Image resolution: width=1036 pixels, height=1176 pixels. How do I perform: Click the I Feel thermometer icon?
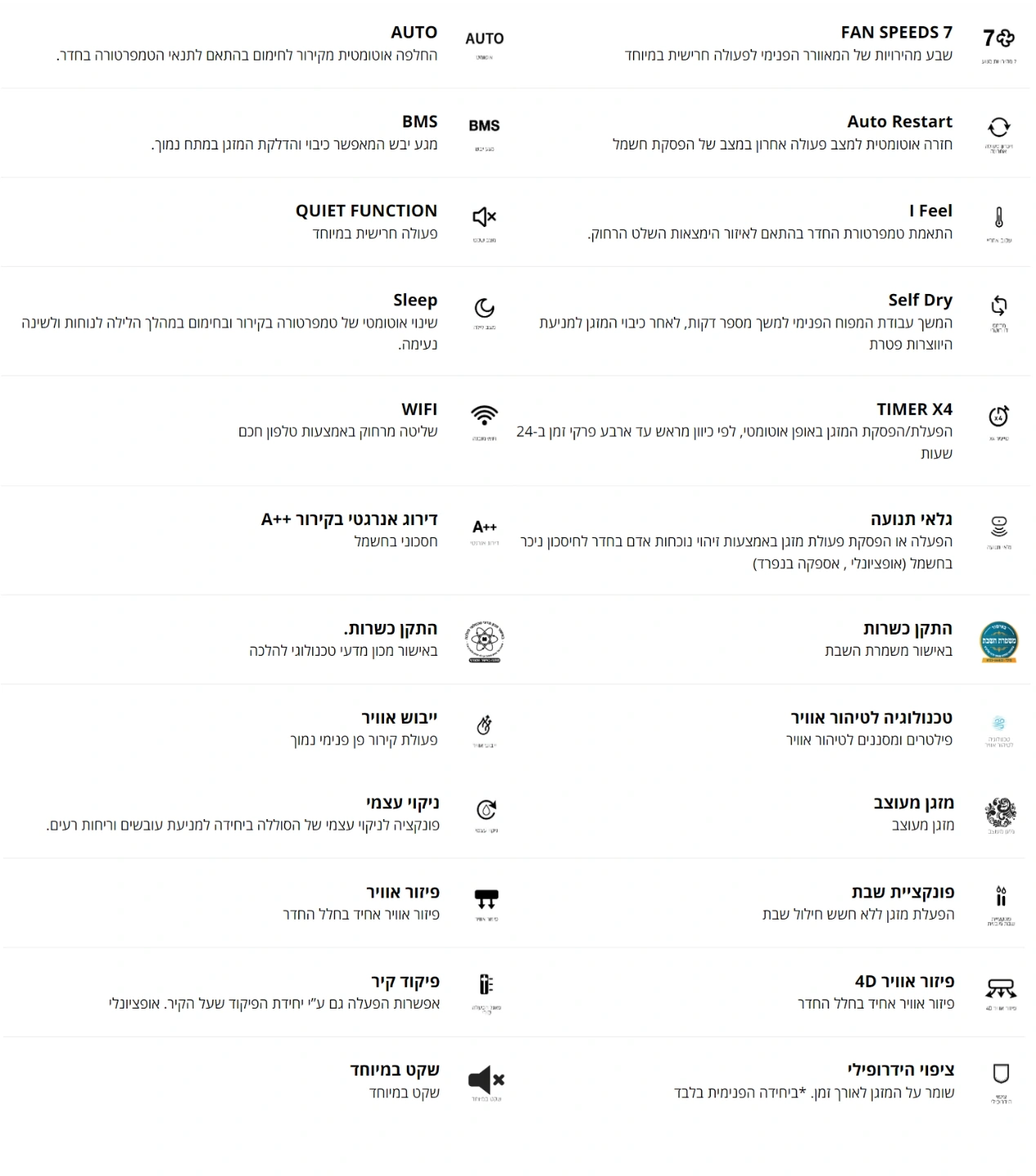pos(998,217)
